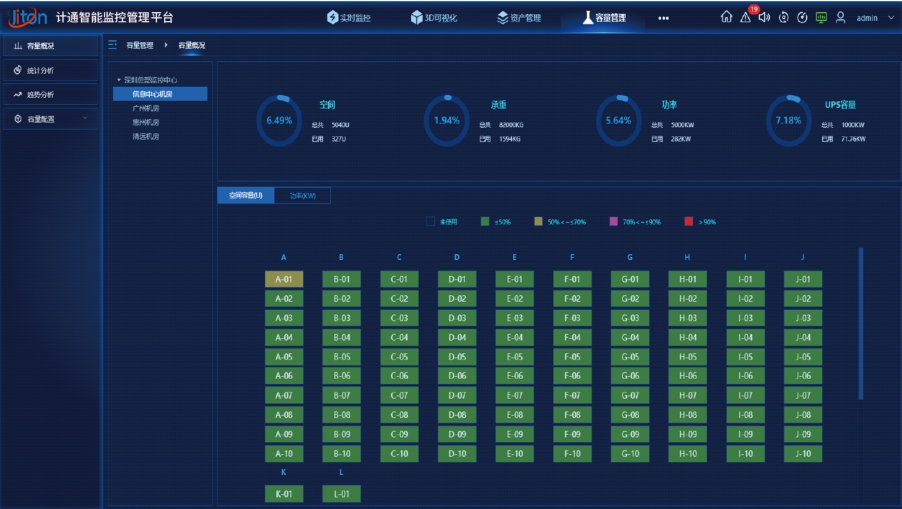This screenshot has height=509, width=902.
Task: Click the user profile icon
Action: tap(841, 17)
